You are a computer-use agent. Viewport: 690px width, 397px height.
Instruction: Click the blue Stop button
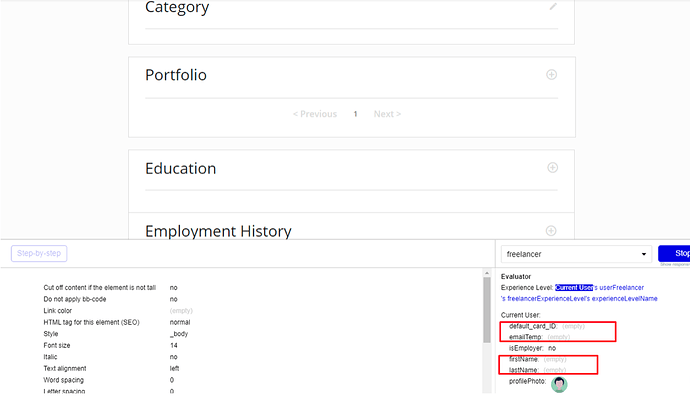click(674, 254)
